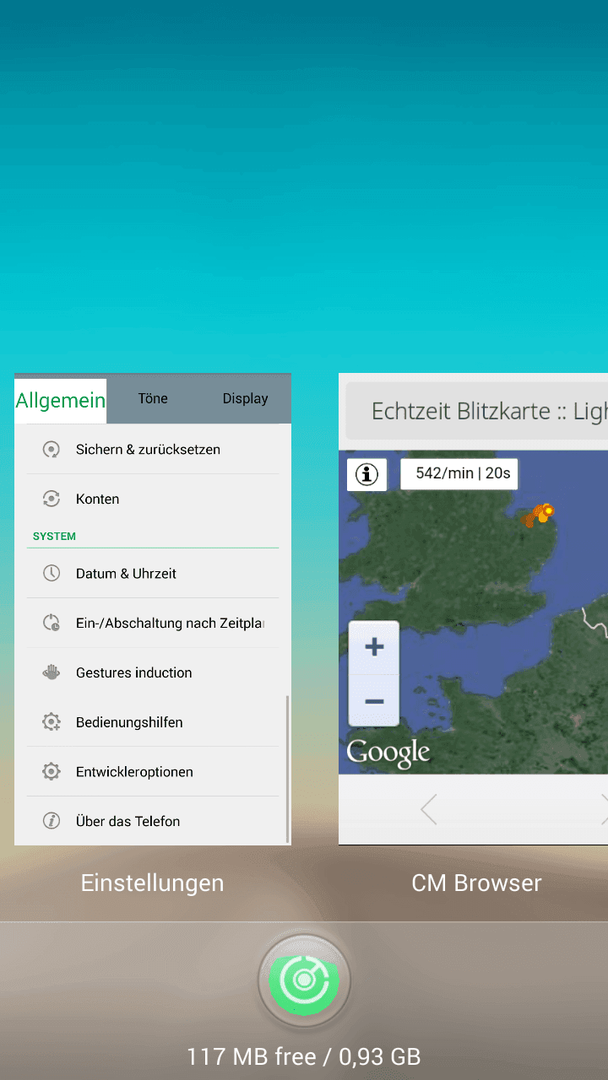Viewport: 608px width, 1080px height.
Task: Go back in CM Browser
Action: tap(429, 809)
